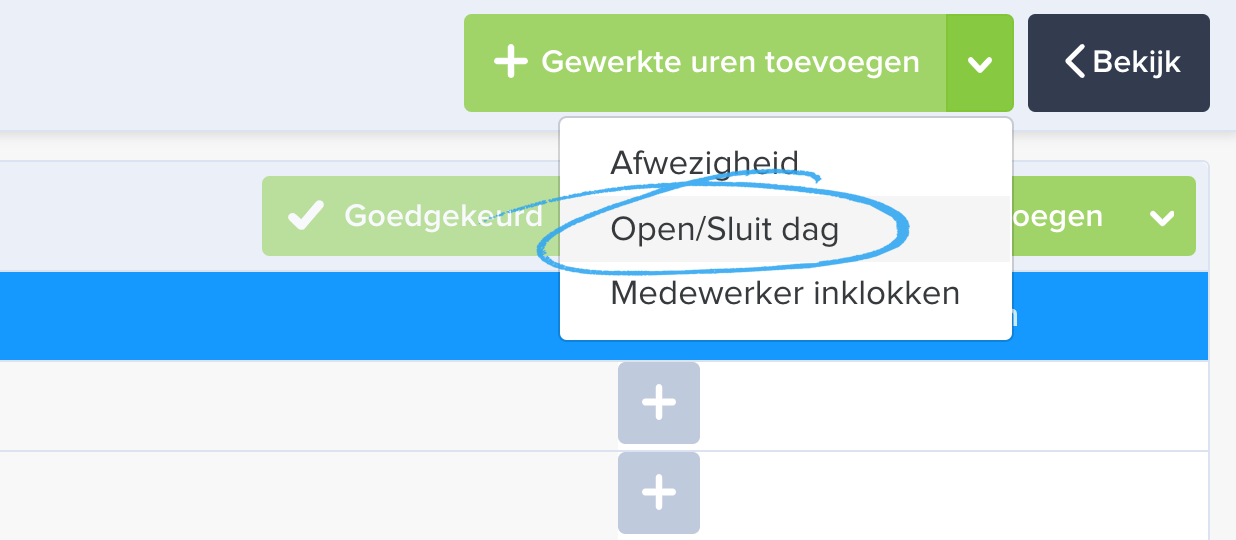Click the left chevron icon on Bekijk
This screenshot has height=540, width=1236.
pos(1075,63)
